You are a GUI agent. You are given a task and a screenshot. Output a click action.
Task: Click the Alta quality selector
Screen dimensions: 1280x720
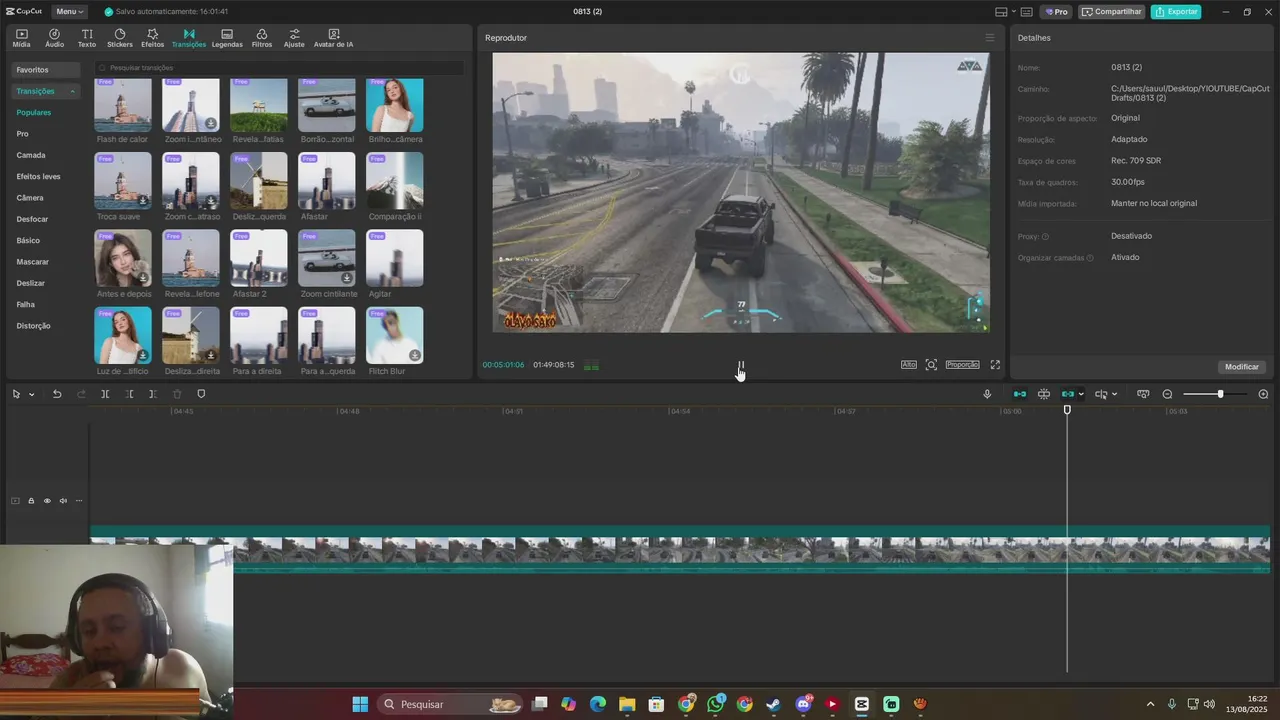909,365
